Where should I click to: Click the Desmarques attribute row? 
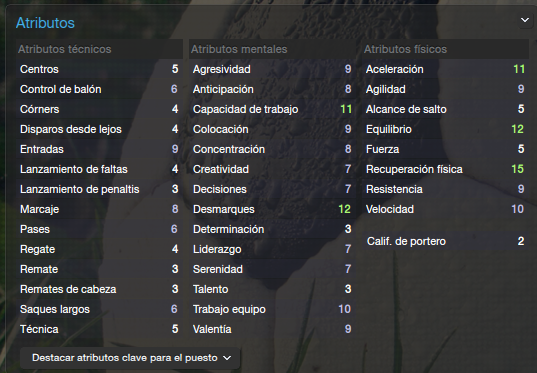click(x=272, y=209)
